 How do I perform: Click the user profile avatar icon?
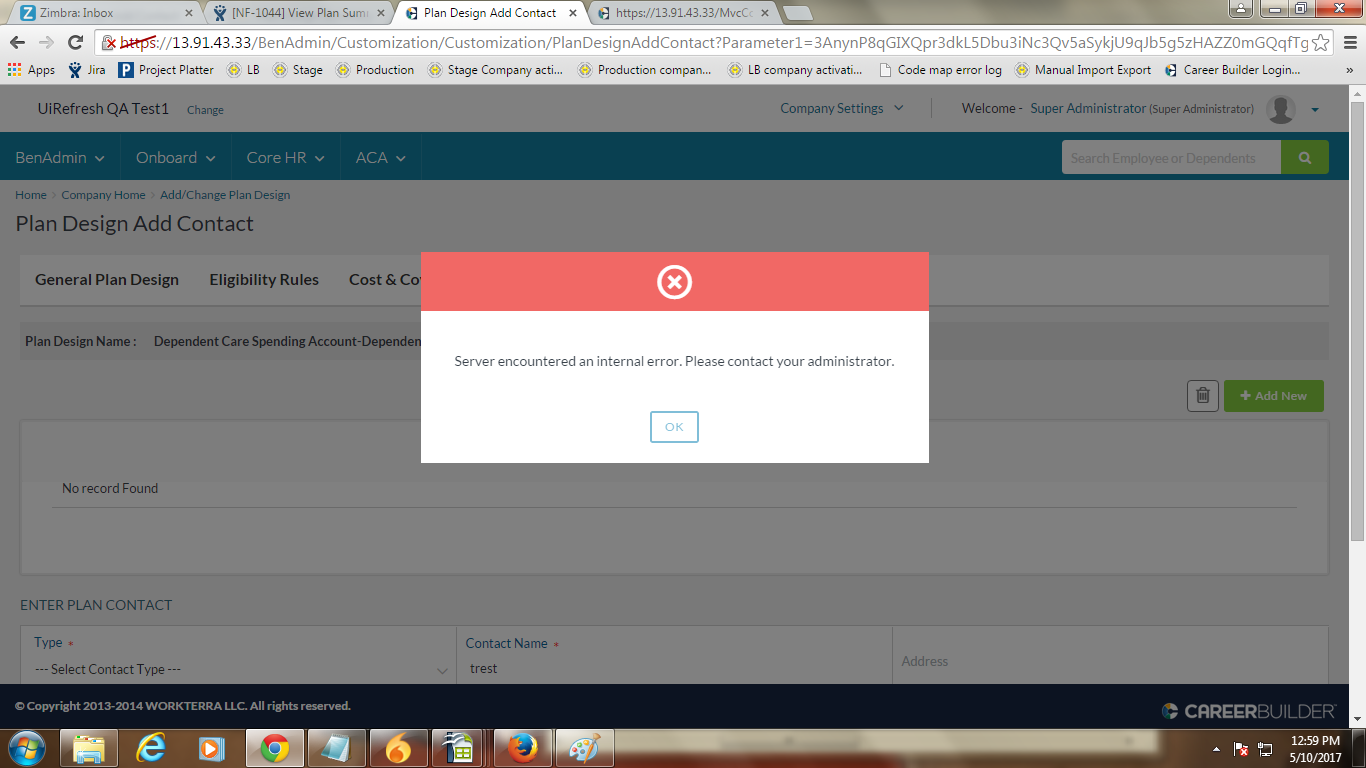point(1280,109)
